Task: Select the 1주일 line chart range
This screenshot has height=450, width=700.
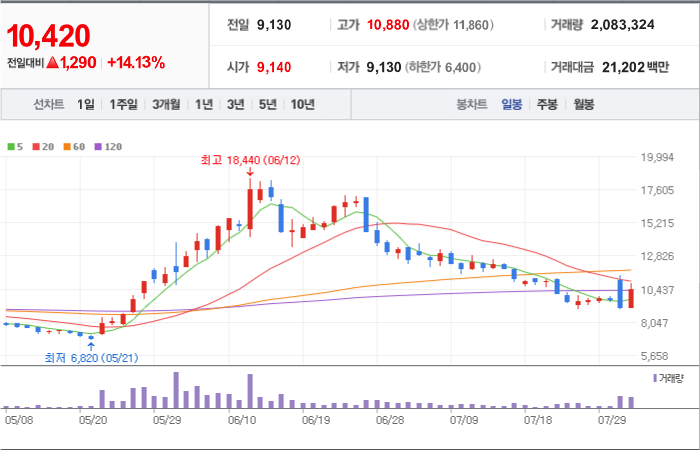Action: tap(123, 104)
